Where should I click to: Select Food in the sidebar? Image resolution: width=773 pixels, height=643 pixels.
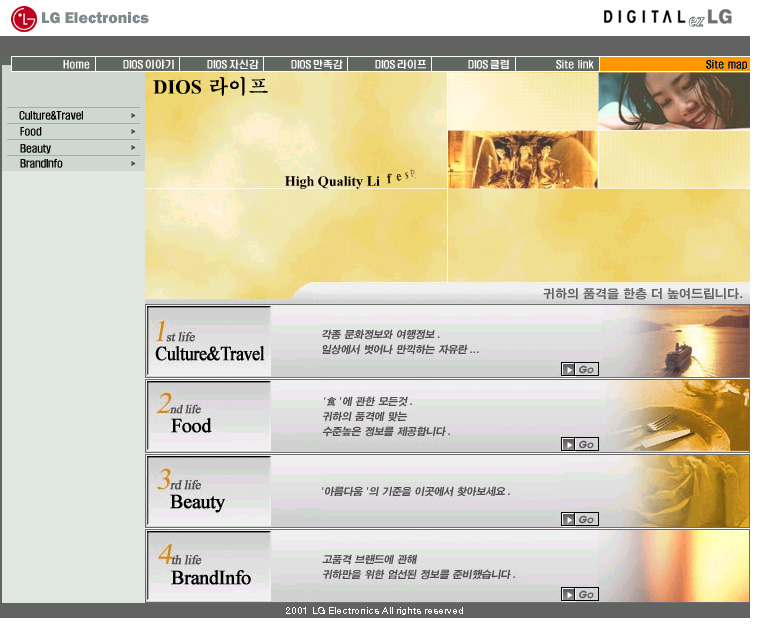tap(31, 132)
